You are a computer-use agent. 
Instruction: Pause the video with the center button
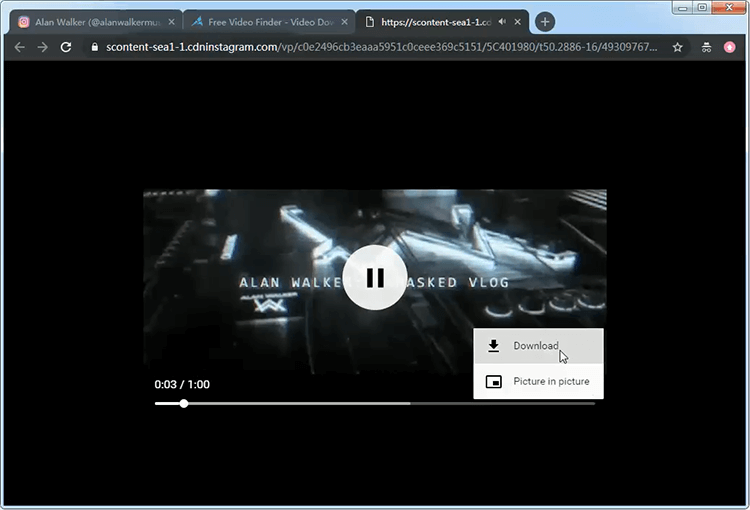coord(375,277)
